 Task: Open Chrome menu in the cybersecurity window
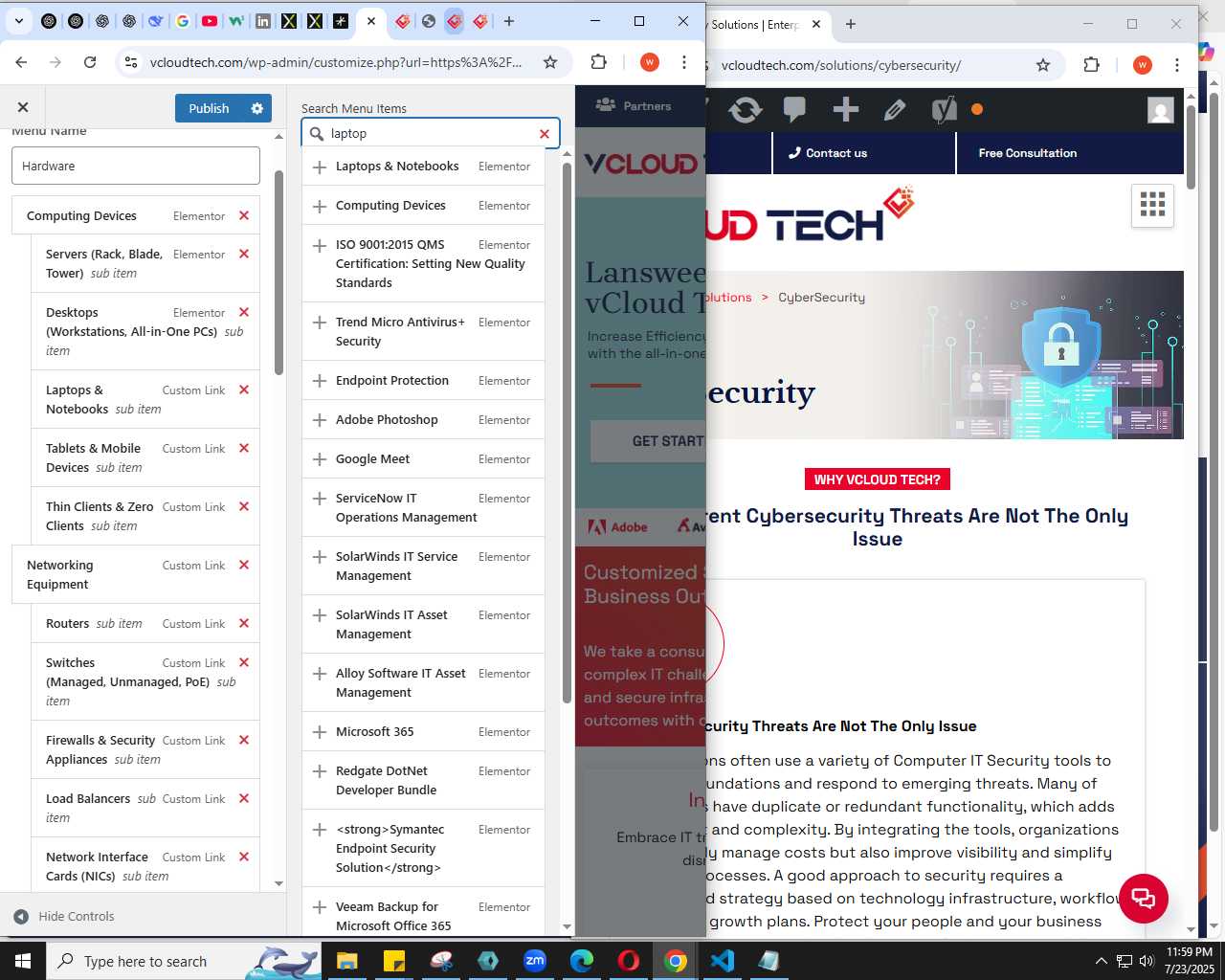coord(1177,65)
